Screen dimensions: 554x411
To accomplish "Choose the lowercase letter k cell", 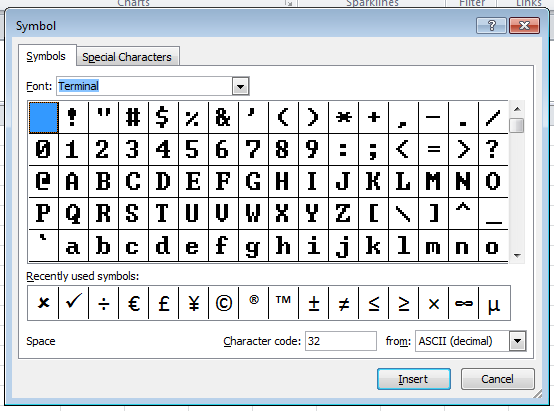I will (x=373, y=246).
